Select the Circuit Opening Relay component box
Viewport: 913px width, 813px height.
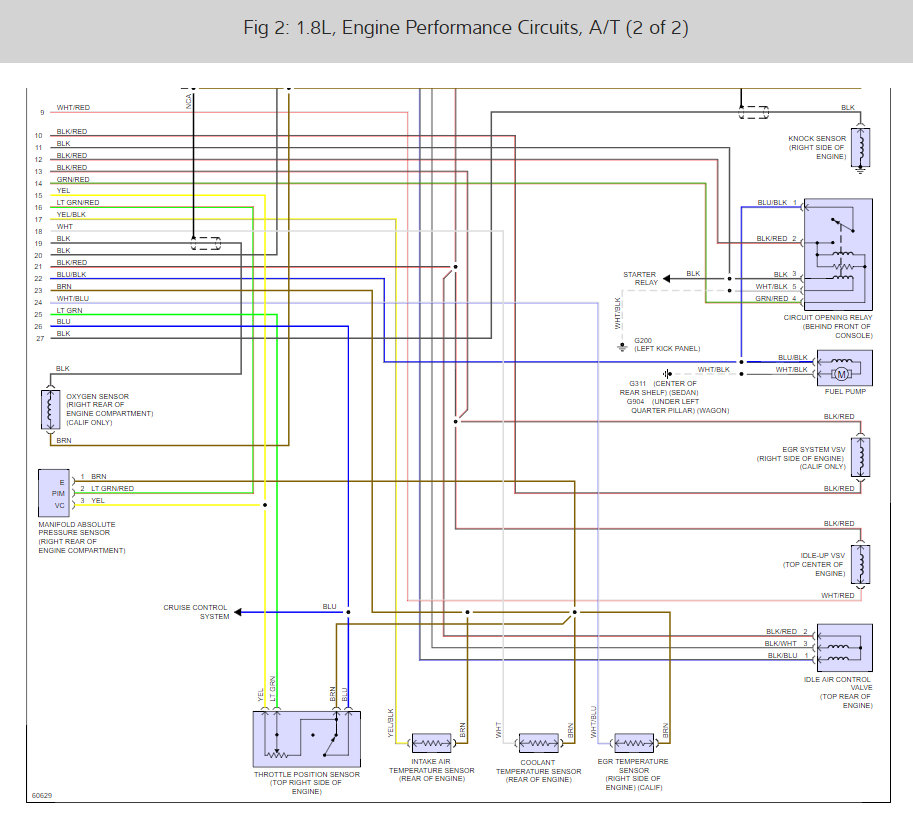pyautogui.click(x=838, y=254)
